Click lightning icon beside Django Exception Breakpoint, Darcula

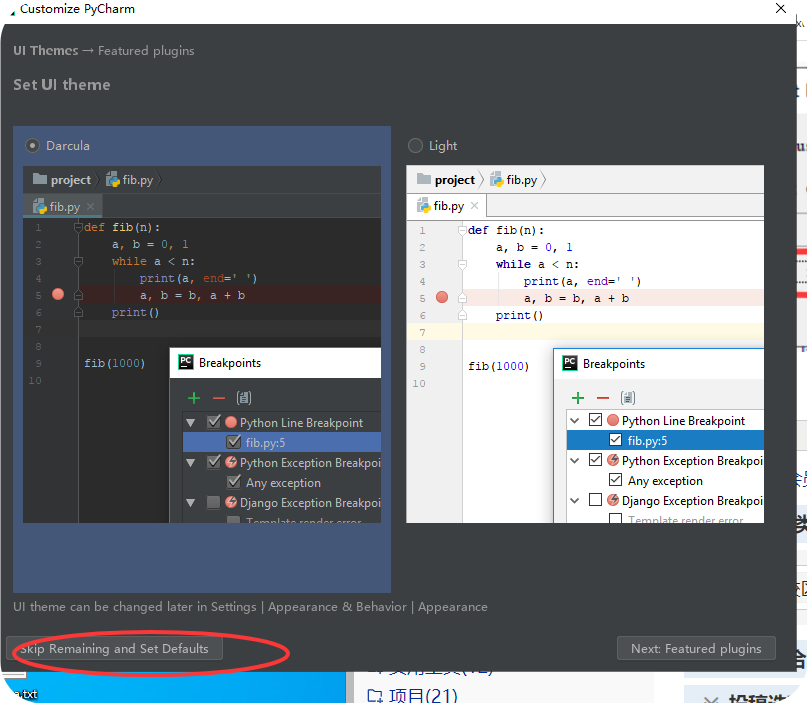coord(231,502)
